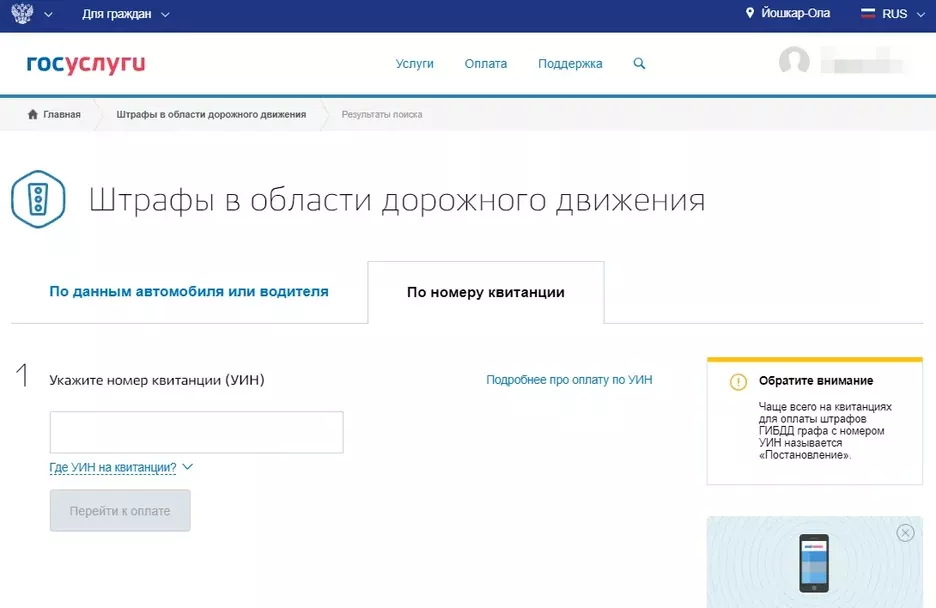Open Подробнее про оплату по УИН link
Screen dimensions: 936x608
tap(569, 380)
